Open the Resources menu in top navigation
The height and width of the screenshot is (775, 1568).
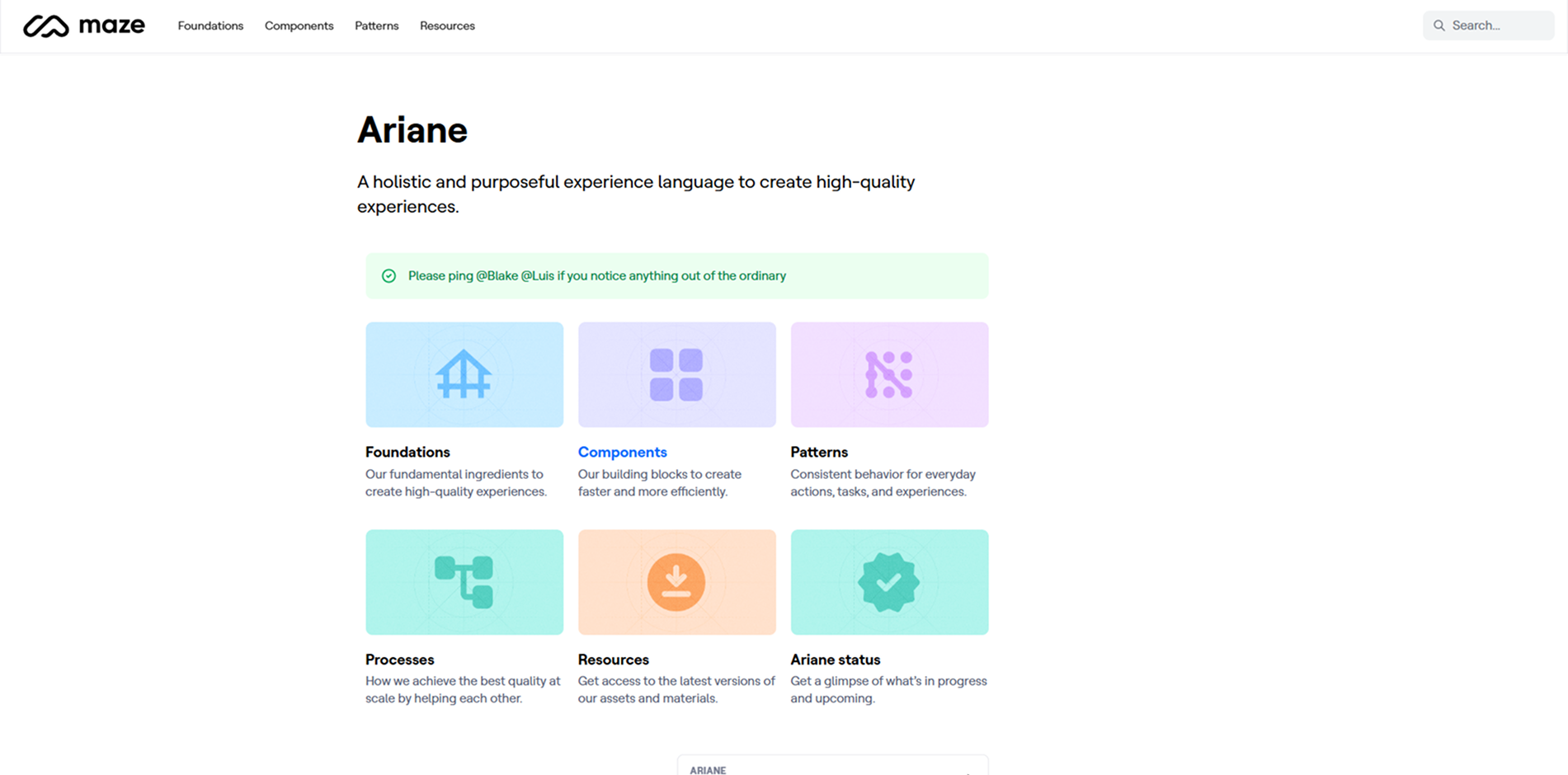pos(447,26)
